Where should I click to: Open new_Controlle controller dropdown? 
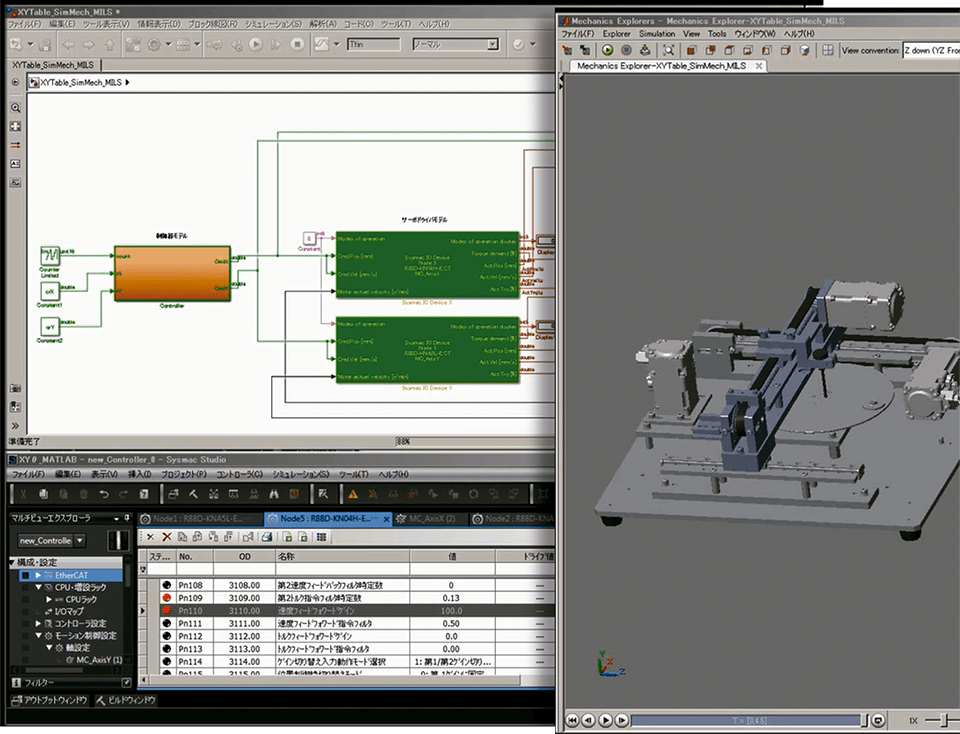tap(80, 541)
